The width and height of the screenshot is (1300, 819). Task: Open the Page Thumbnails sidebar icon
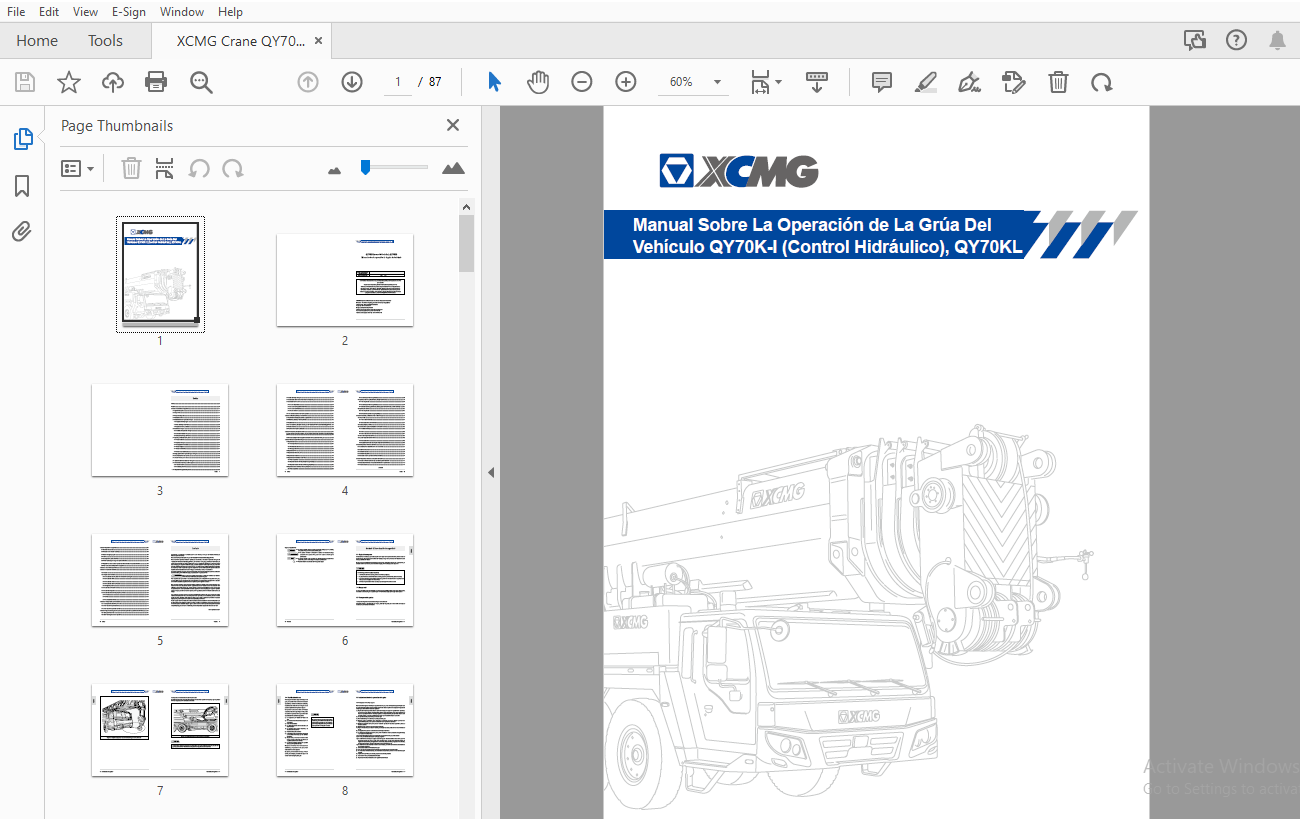tap(23, 139)
